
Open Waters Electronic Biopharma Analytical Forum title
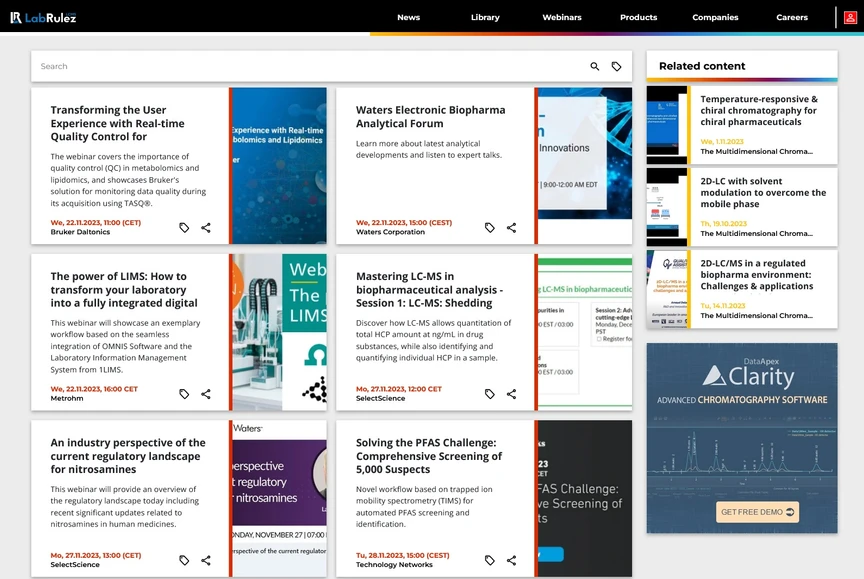(430, 117)
